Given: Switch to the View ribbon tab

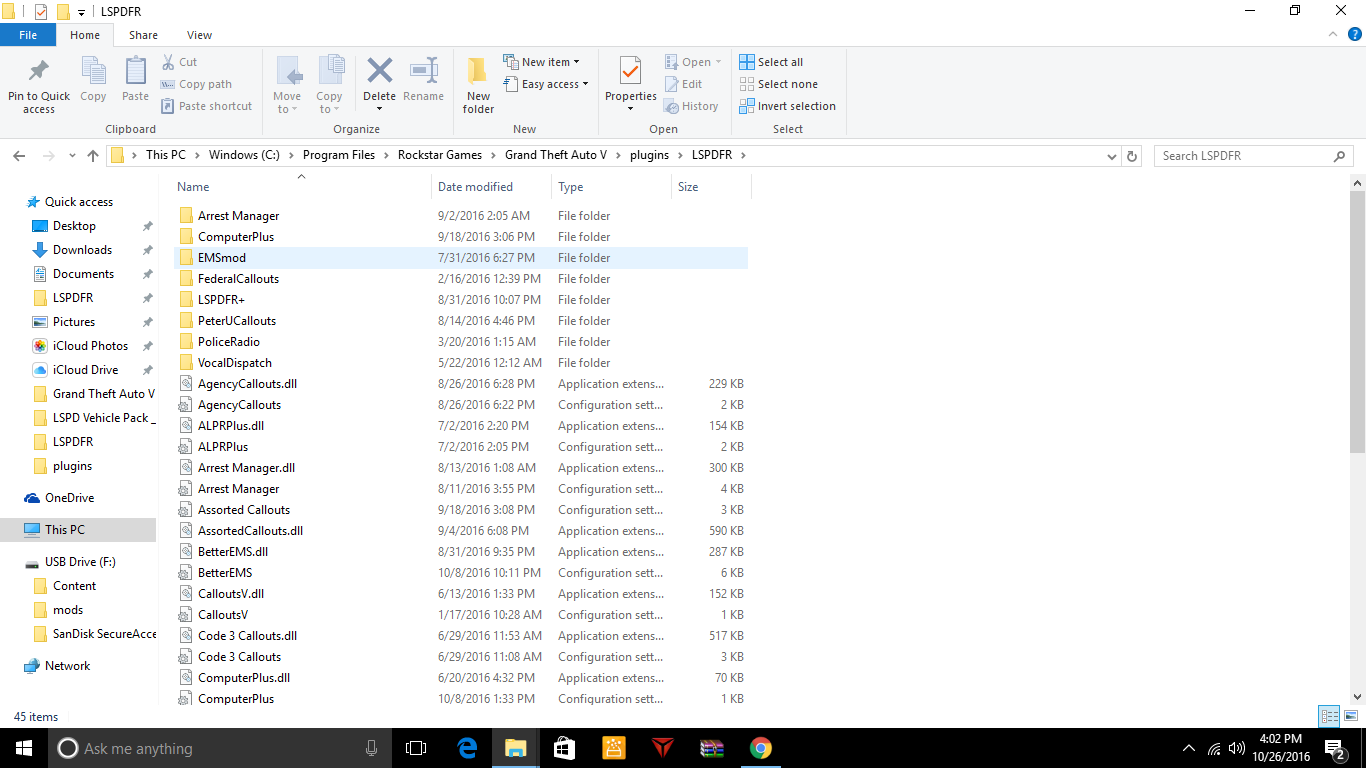Looking at the screenshot, I should pyautogui.click(x=199, y=35).
